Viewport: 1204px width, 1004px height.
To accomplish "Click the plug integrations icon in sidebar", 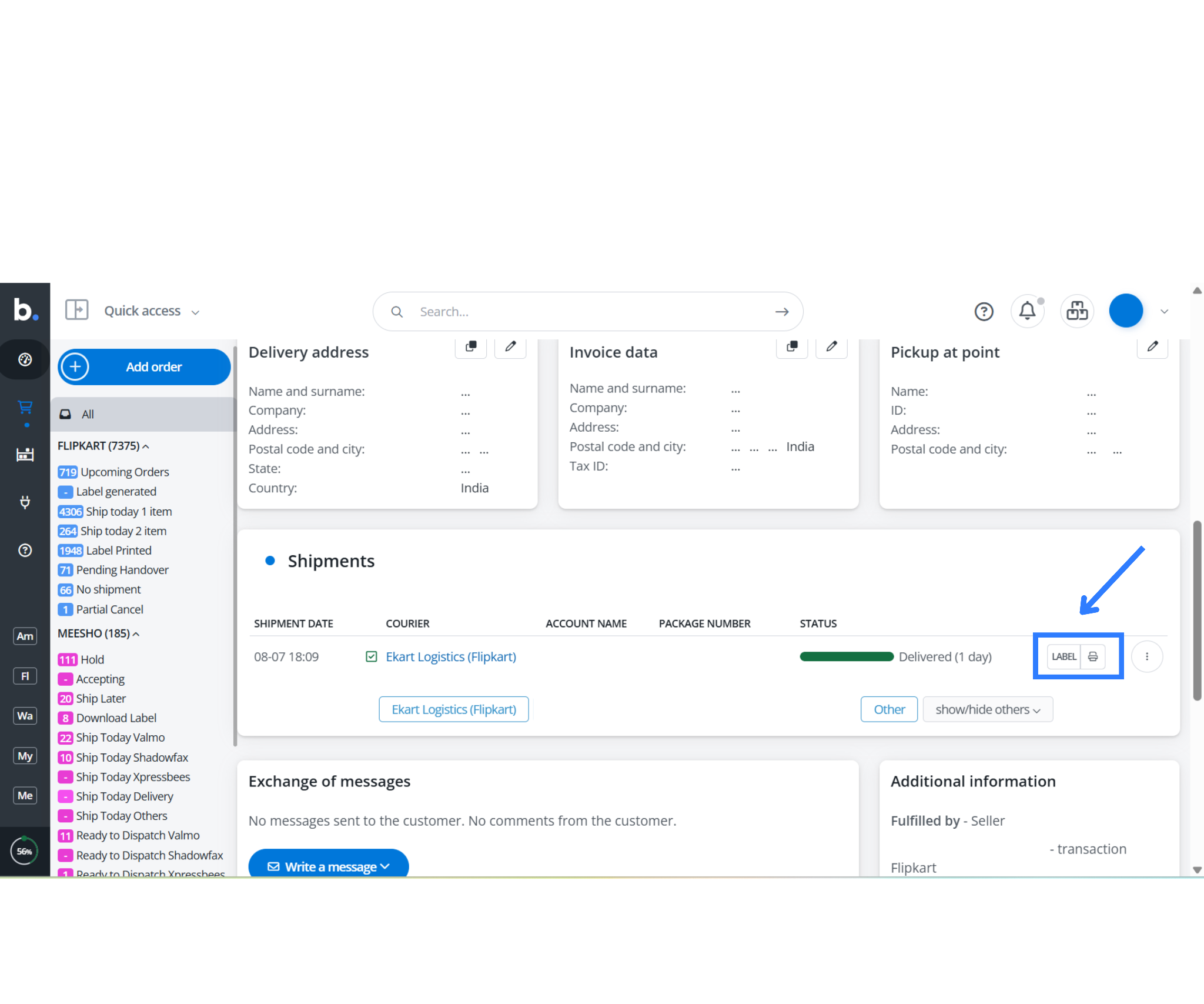I will point(25,502).
